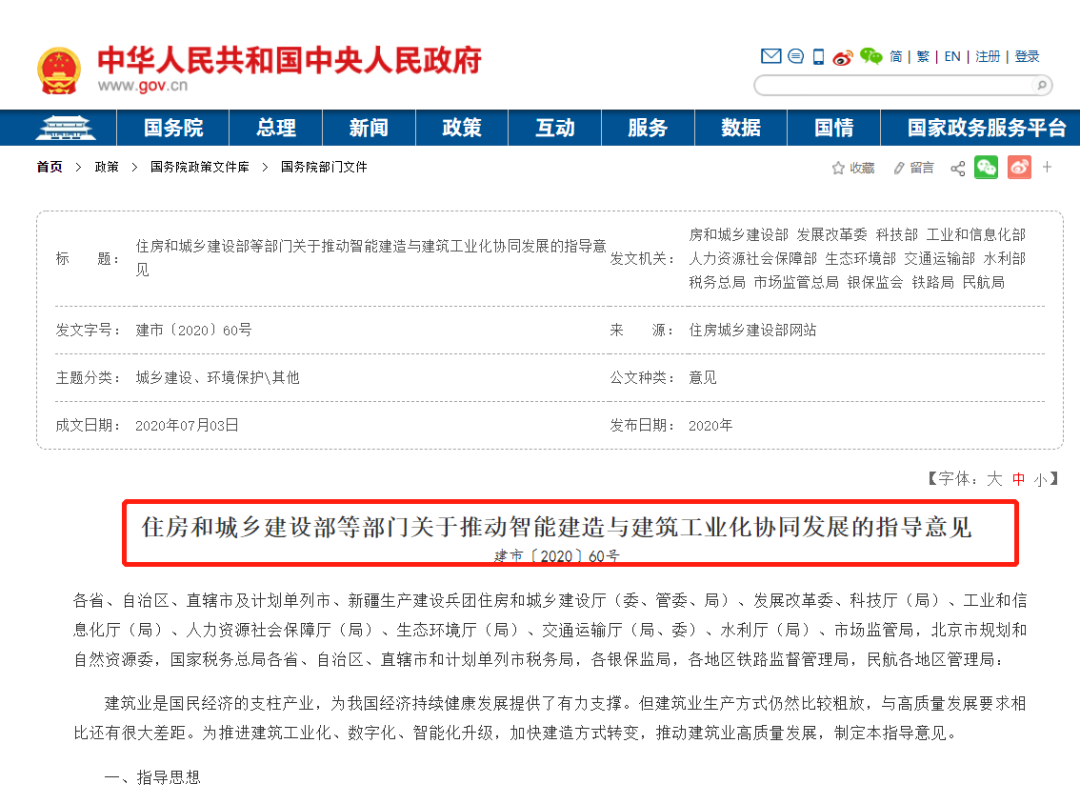The height and width of the screenshot is (804, 1080).
Task: Open the 新闻 navigation tab
Action: 368,127
